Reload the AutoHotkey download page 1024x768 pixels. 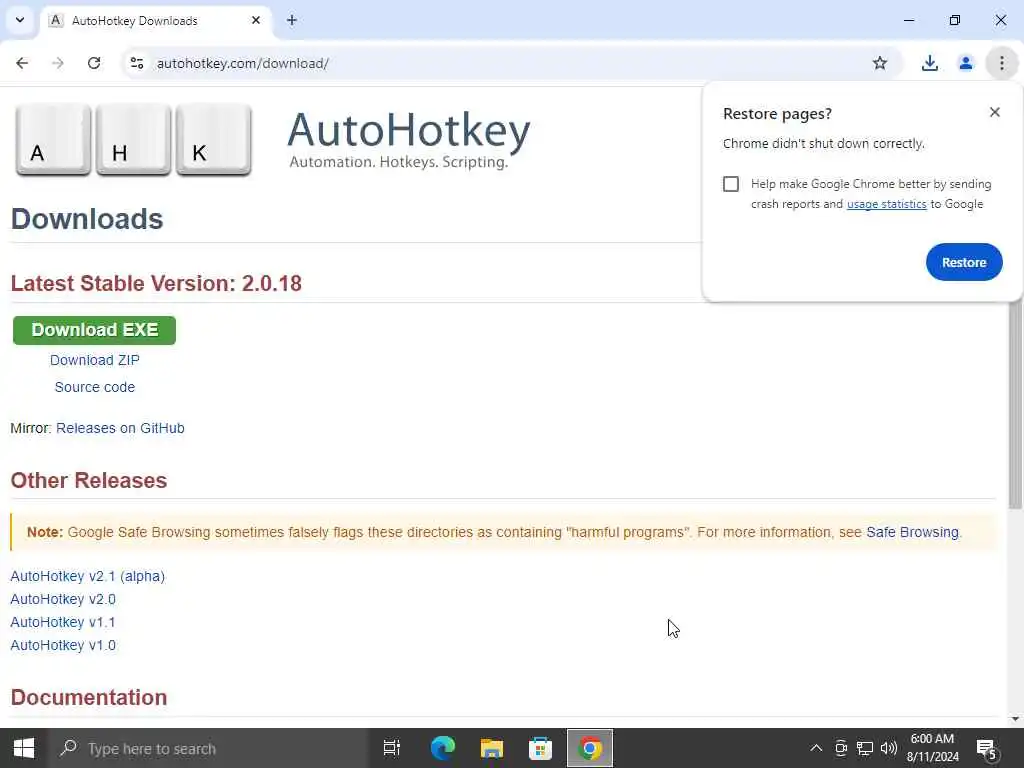click(x=94, y=63)
